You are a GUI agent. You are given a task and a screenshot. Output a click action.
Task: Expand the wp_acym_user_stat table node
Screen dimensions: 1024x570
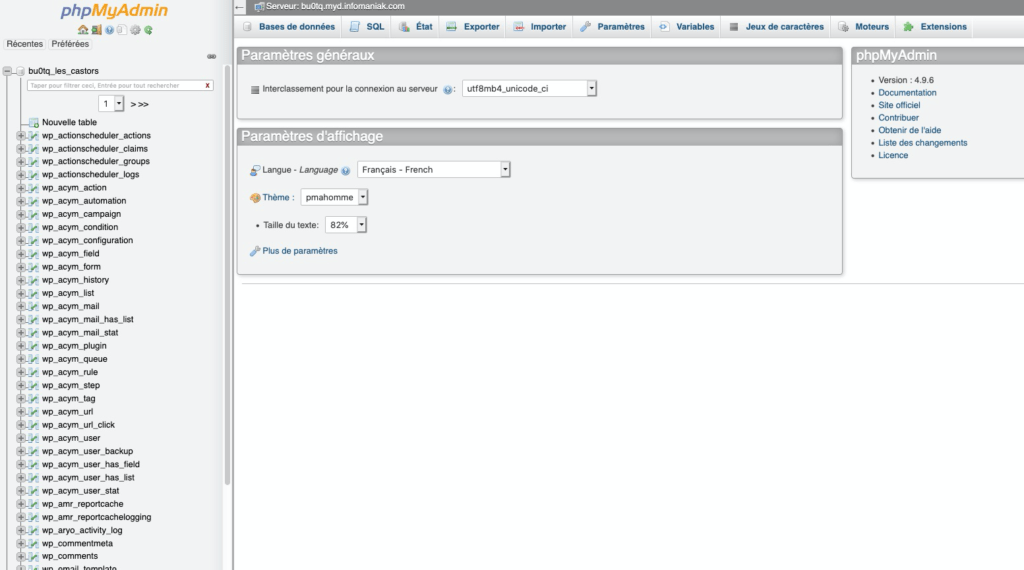[21, 491]
